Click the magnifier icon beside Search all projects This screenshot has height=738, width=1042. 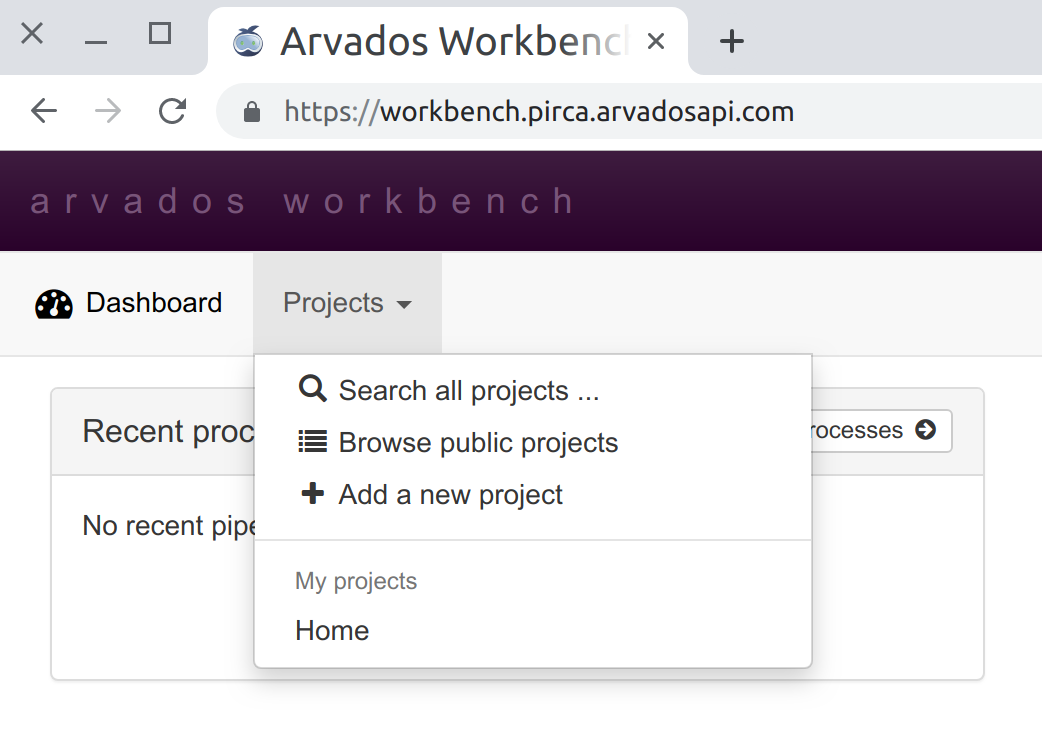coord(313,389)
